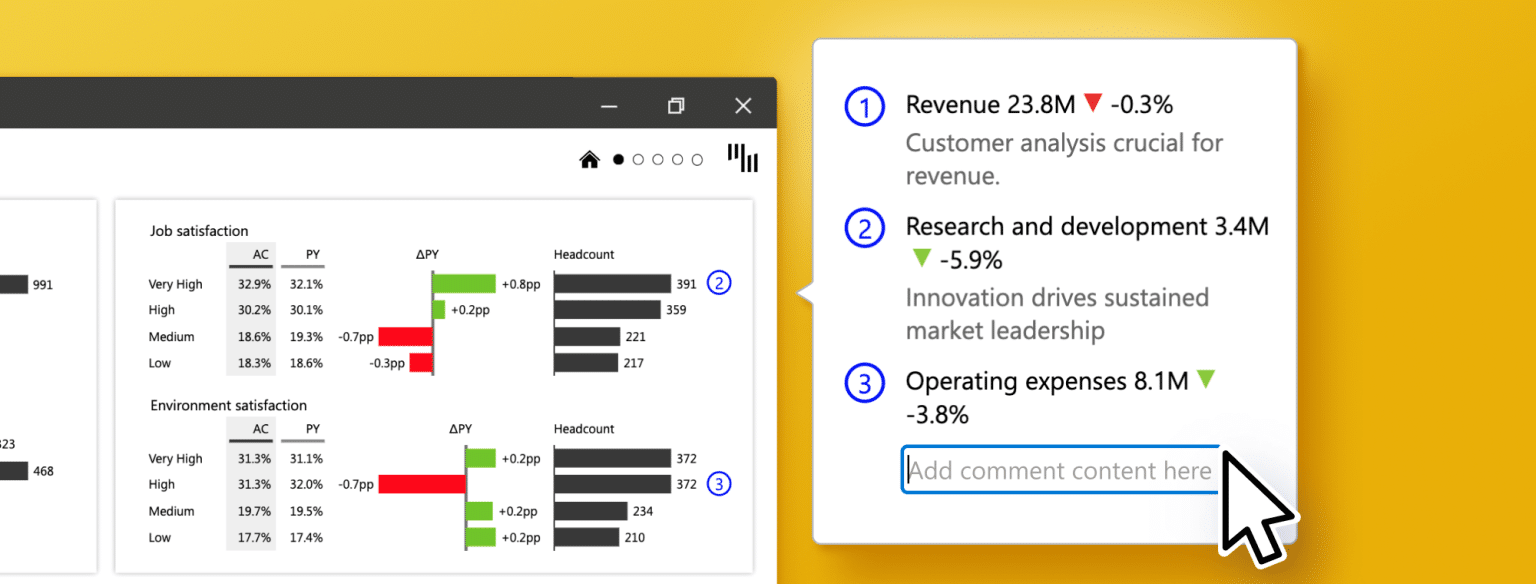This screenshot has height=584, width=1536.
Task: Open the Operating expenses 8.1M comment title
Action: [x=1046, y=381]
